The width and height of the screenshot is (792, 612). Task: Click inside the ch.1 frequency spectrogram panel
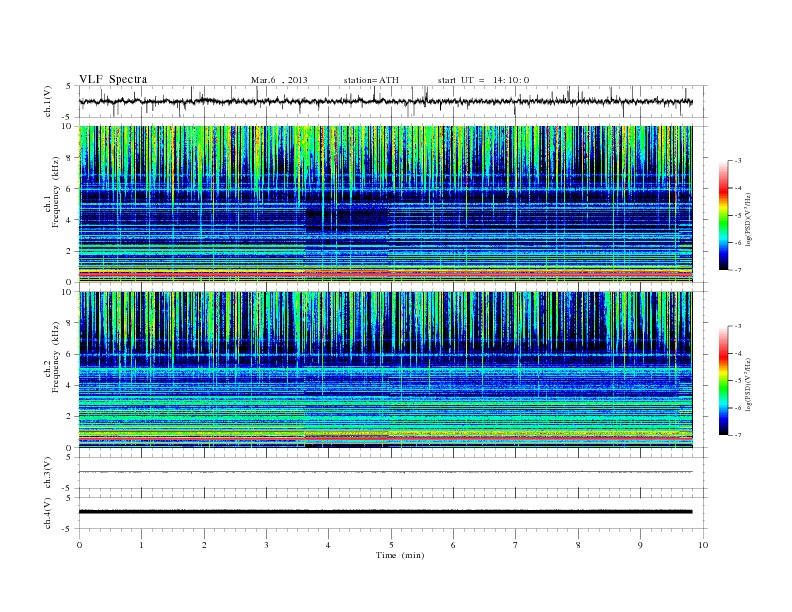pyautogui.click(x=386, y=204)
